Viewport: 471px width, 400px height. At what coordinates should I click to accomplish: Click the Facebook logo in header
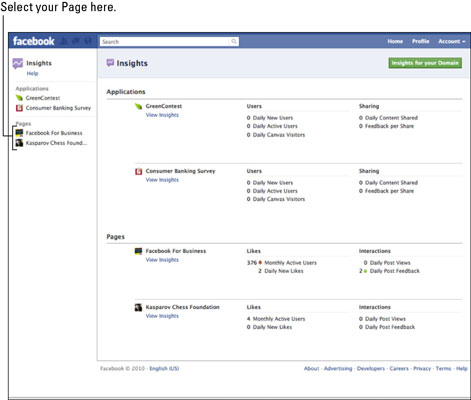tap(33, 41)
